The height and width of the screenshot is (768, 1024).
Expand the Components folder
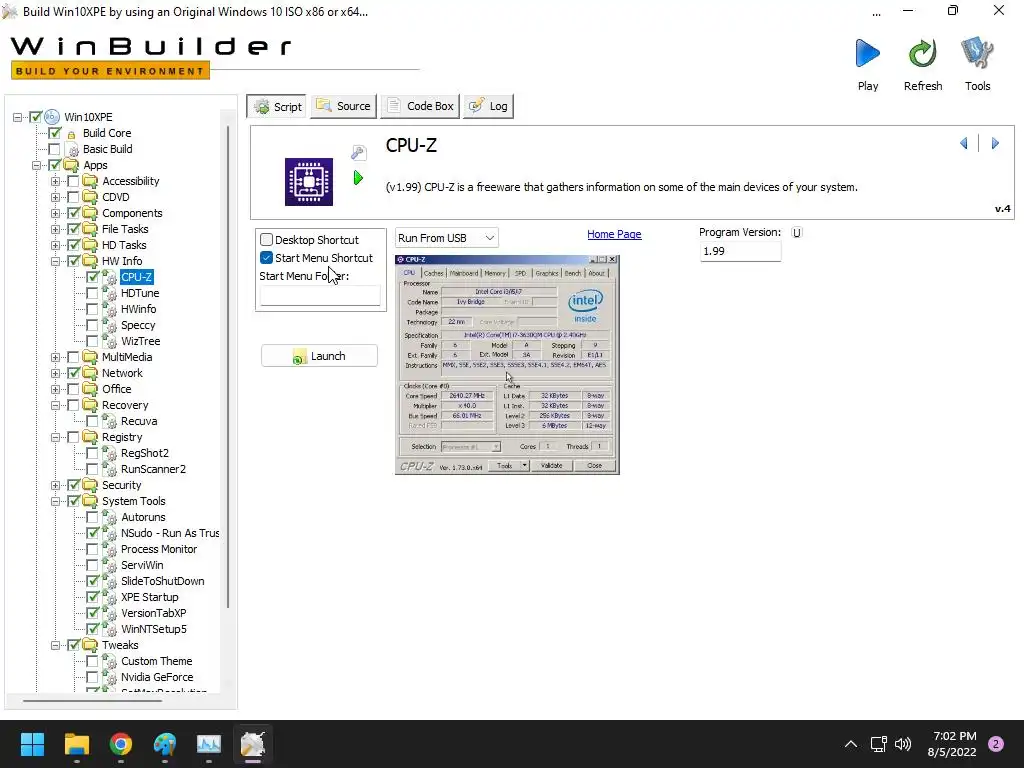click(56, 213)
